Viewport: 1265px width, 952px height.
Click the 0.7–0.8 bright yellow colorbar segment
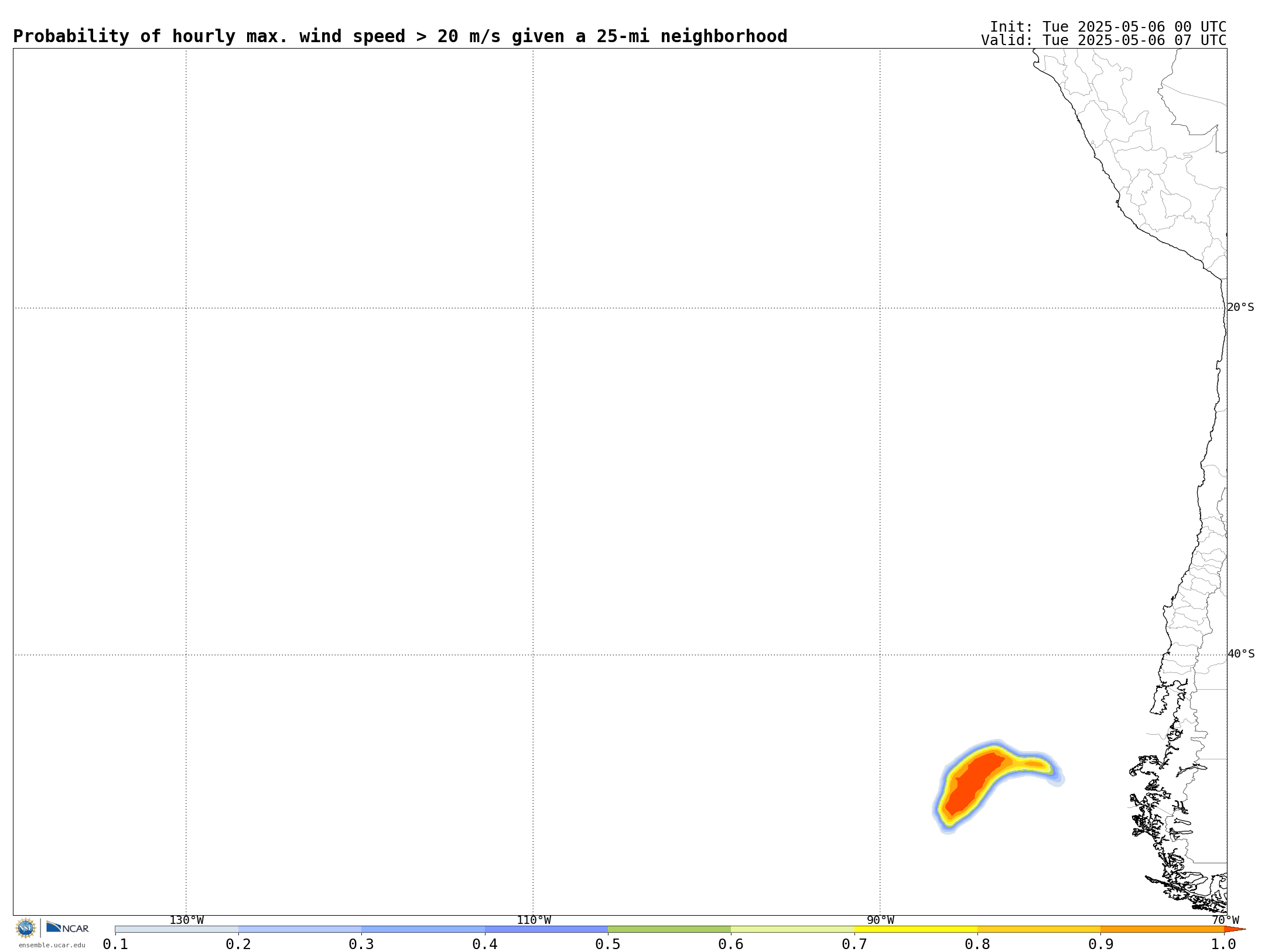916,929
